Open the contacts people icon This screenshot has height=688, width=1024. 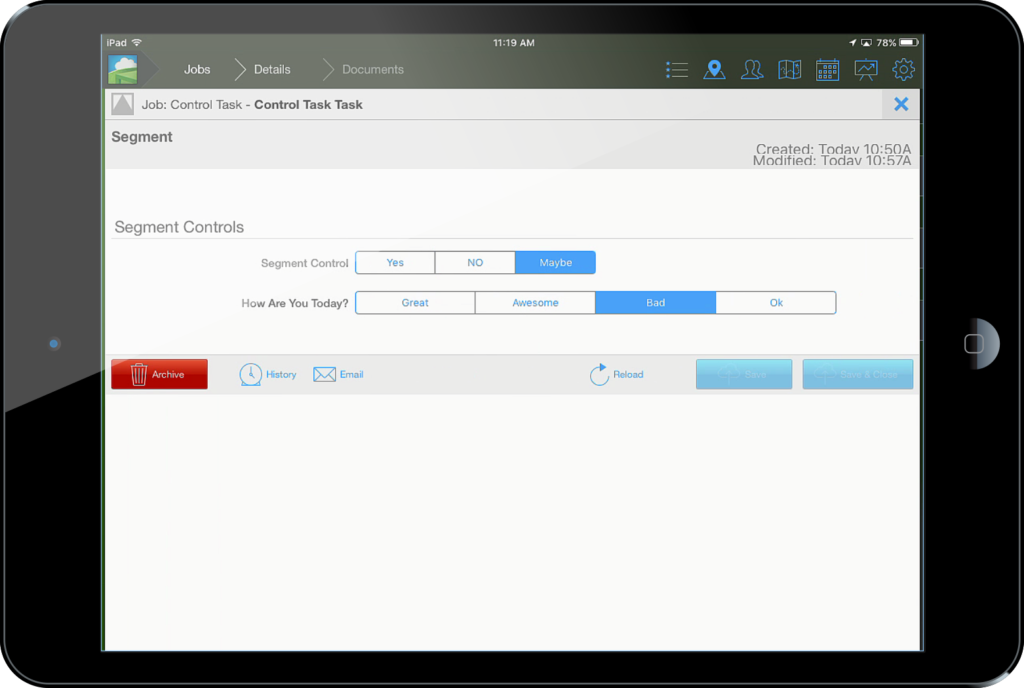(x=752, y=69)
